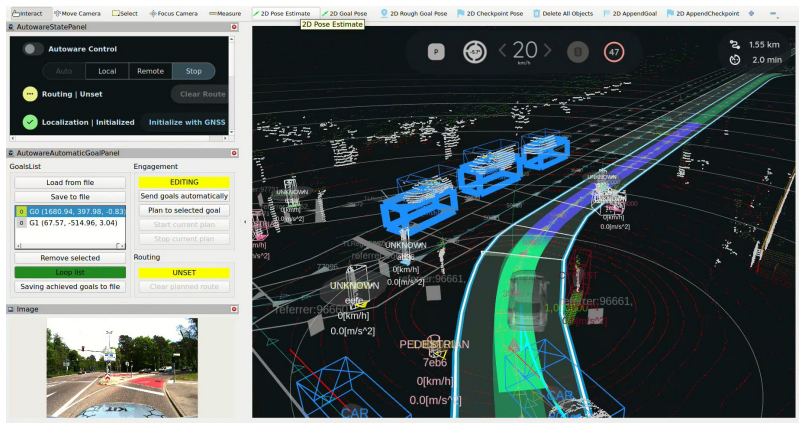
Task: Click the green Loop list button
Action: [70, 272]
